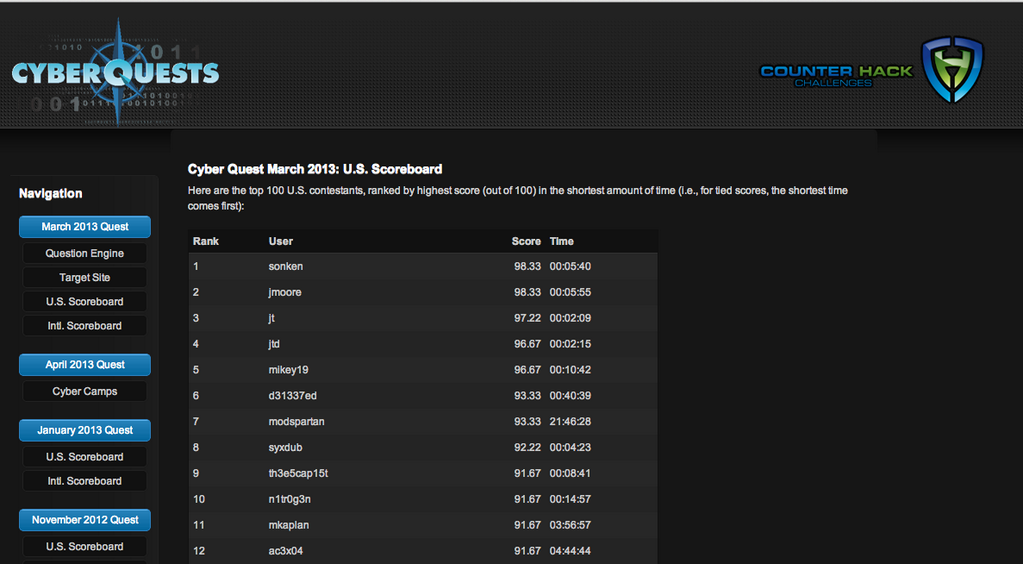Image resolution: width=1023 pixels, height=564 pixels.
Task: Open the January 2013 Quest section
Action: click(85, 430)
